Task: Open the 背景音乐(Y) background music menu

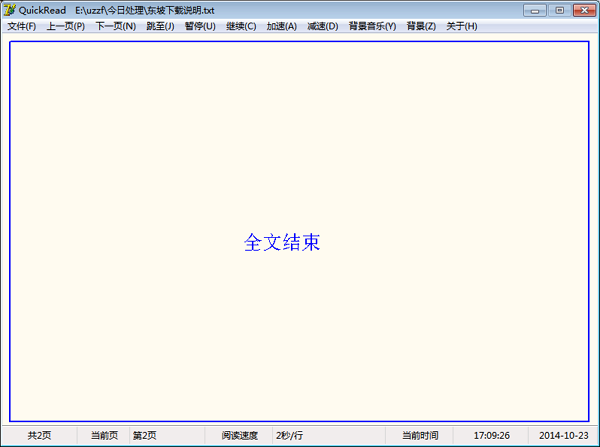Action: [x=372, y=26]
